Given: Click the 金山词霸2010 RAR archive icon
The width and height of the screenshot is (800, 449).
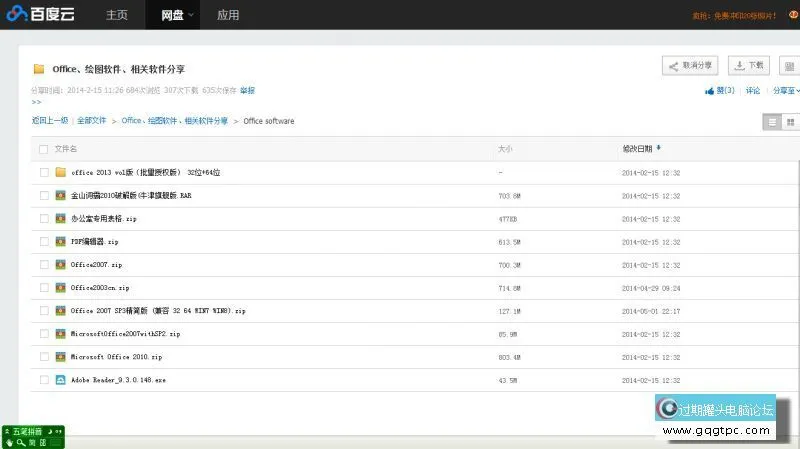Looking at the screenshot, I should pos(61,195).
